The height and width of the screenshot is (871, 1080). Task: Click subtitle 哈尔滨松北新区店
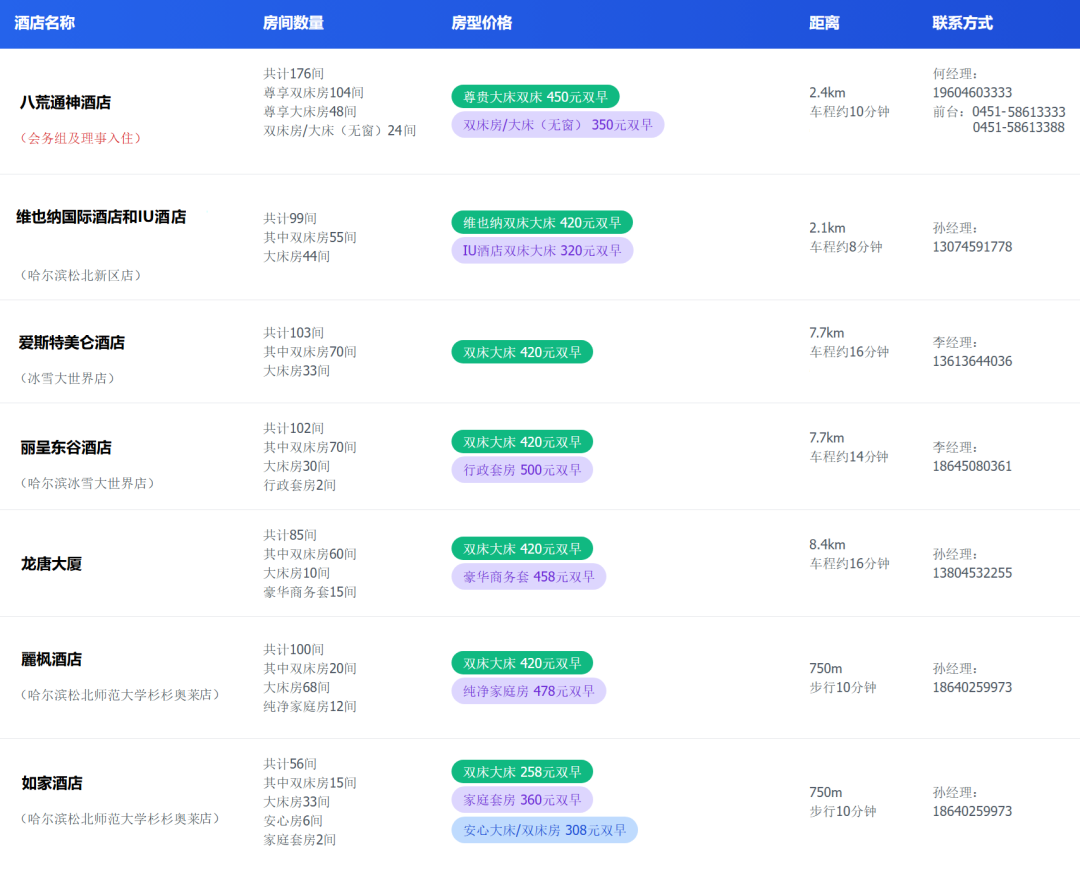coord(81,275)
